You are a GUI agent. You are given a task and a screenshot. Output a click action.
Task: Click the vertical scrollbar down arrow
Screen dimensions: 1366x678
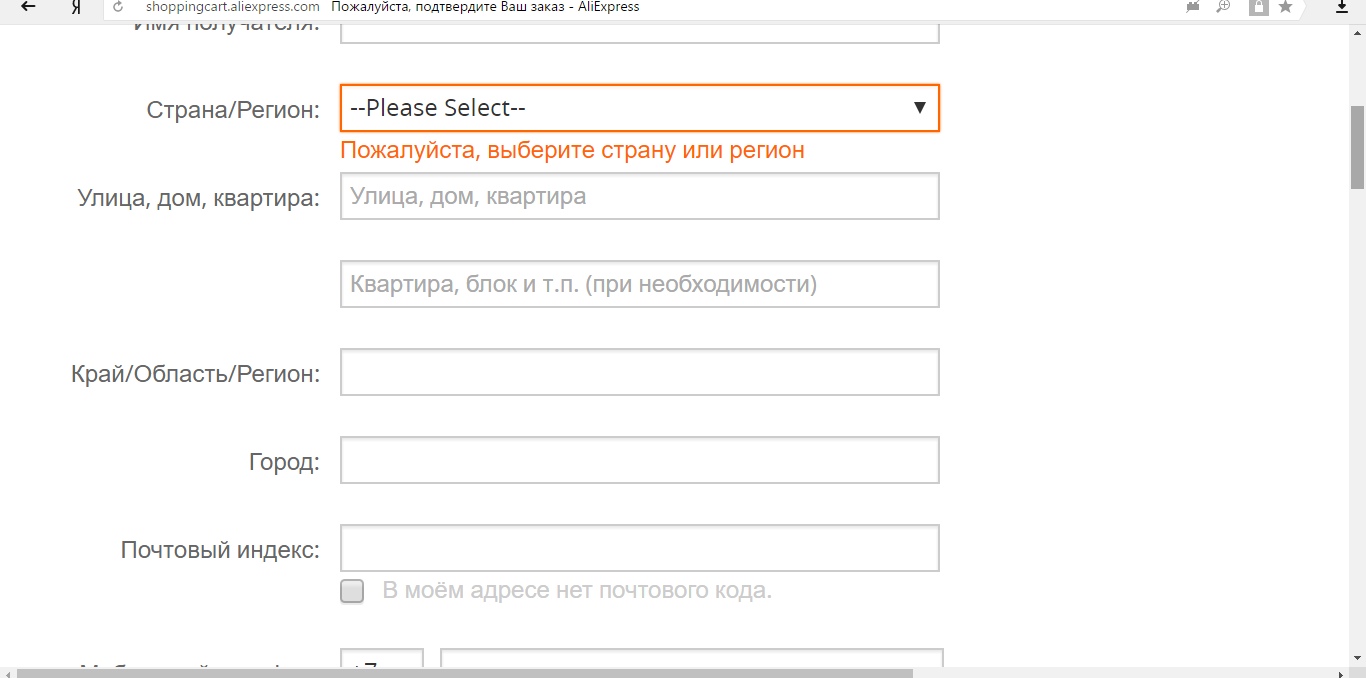point(1357,657)
